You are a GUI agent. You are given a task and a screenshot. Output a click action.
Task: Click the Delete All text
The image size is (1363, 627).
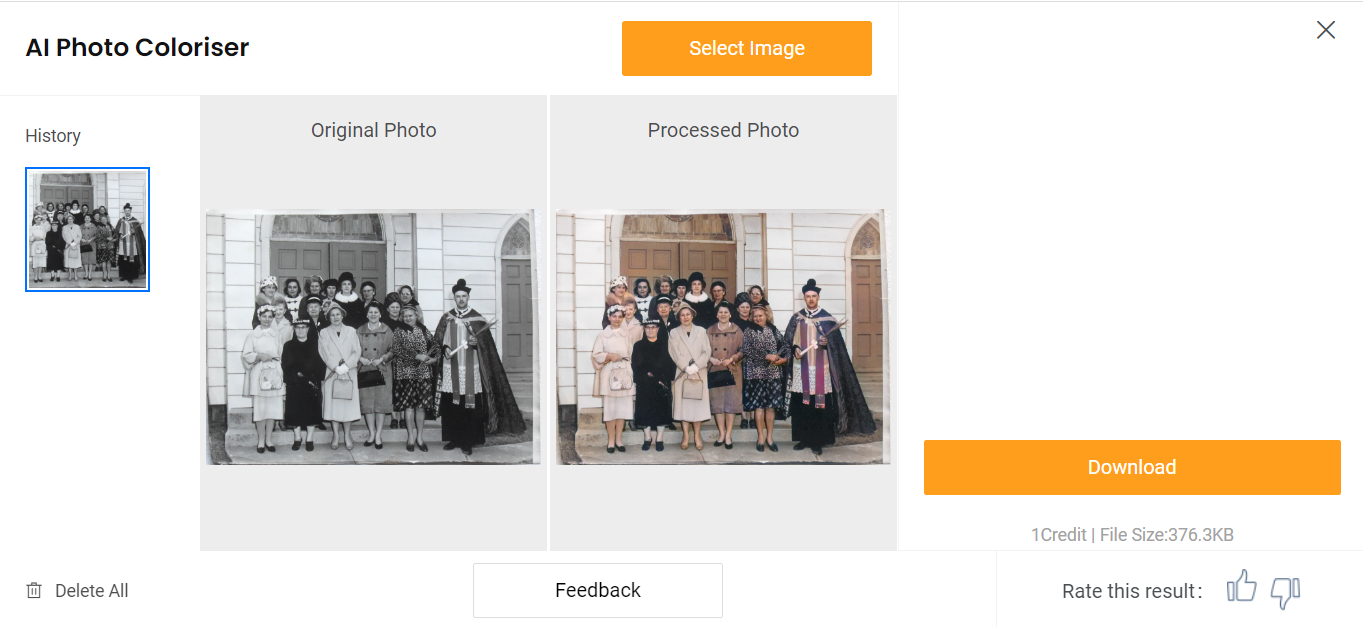[x=92, y=591]
